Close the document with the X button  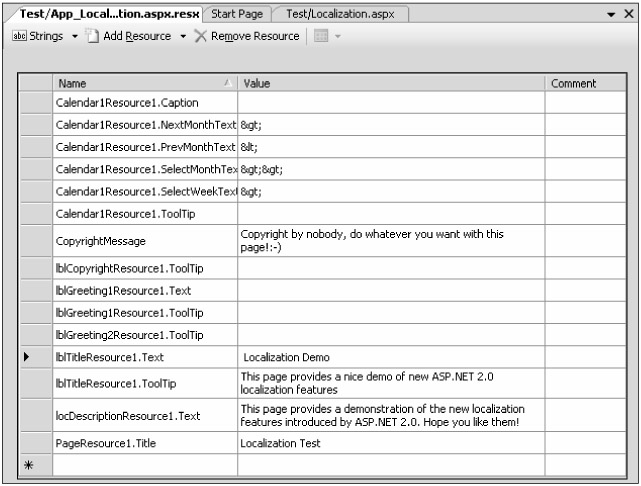627,13
